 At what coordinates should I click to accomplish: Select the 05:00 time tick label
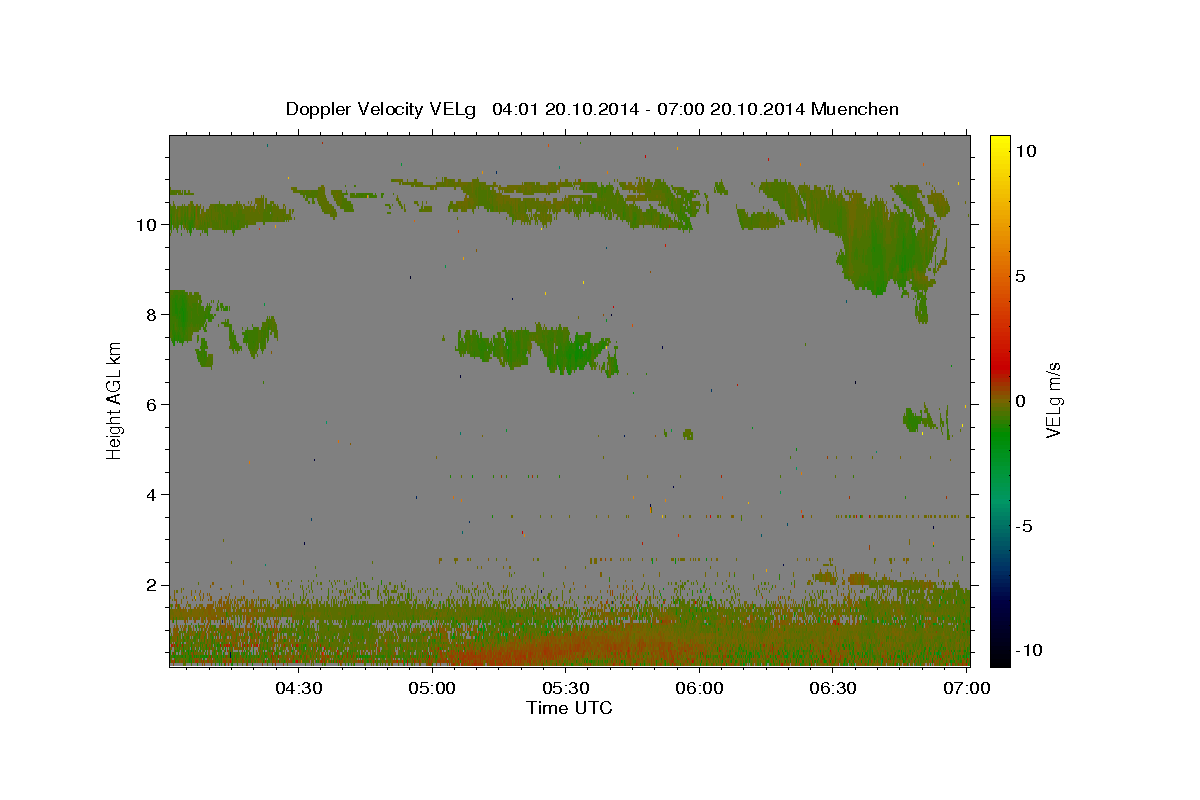[x=432, y=688]
